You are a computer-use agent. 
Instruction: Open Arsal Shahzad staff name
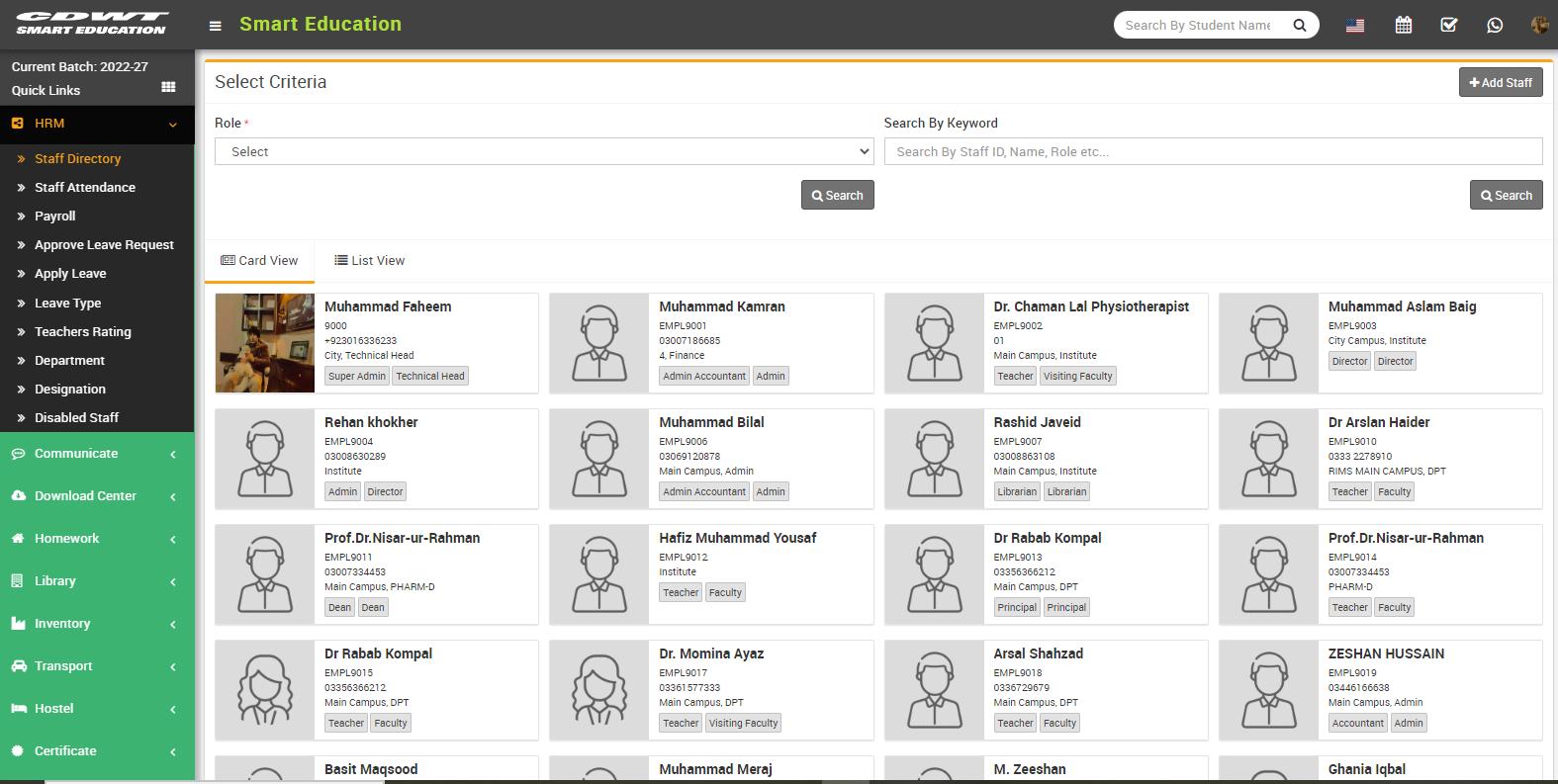(1038, 654)
